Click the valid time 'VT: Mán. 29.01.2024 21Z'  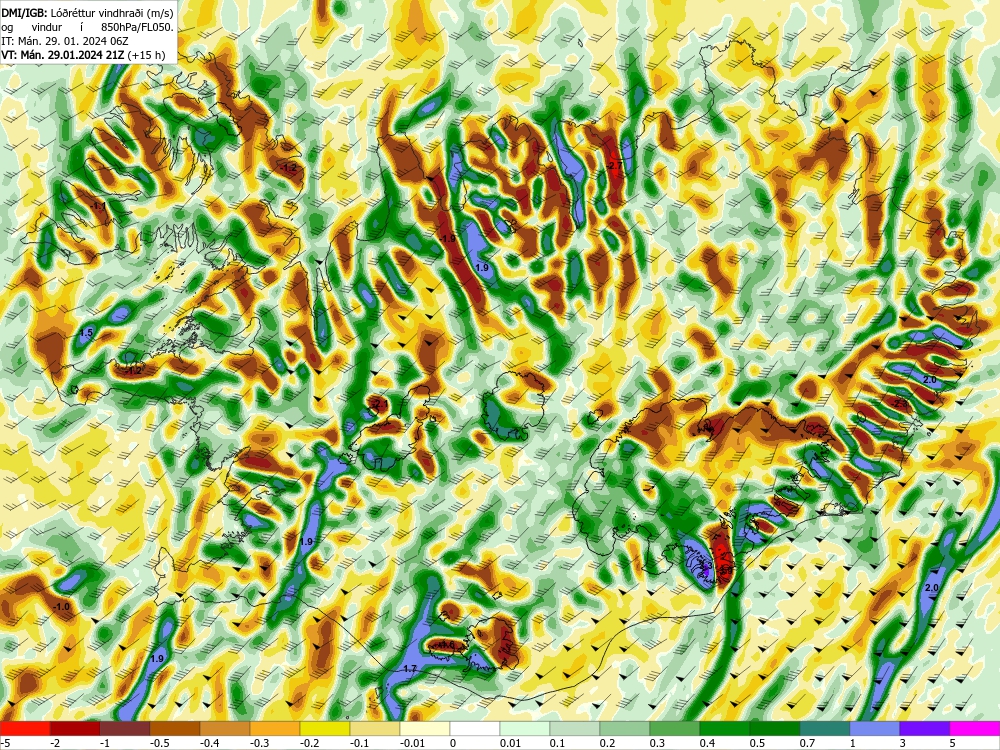click(x=62, y=55)
